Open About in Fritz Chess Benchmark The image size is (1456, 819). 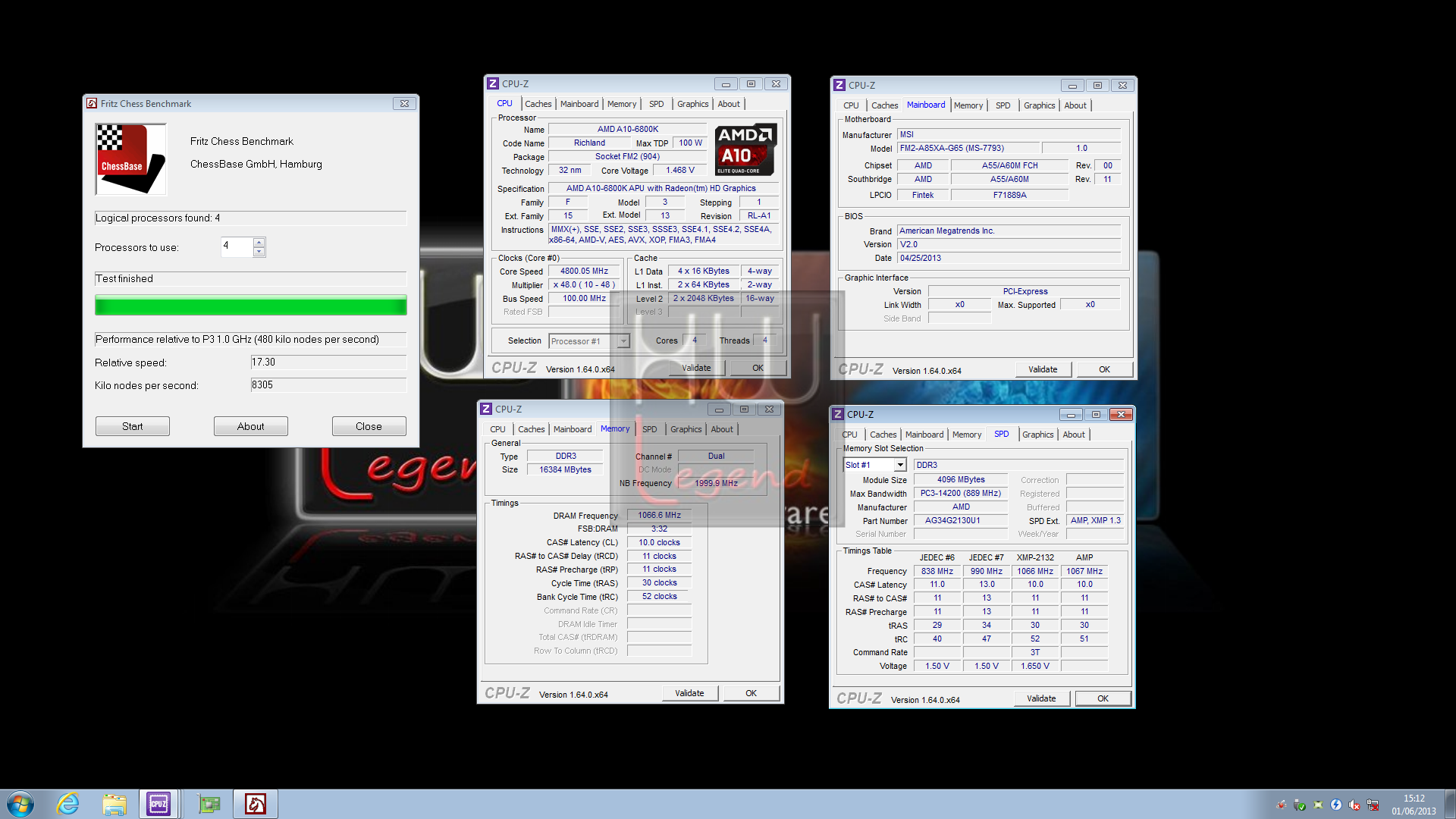tap(251, 426)
